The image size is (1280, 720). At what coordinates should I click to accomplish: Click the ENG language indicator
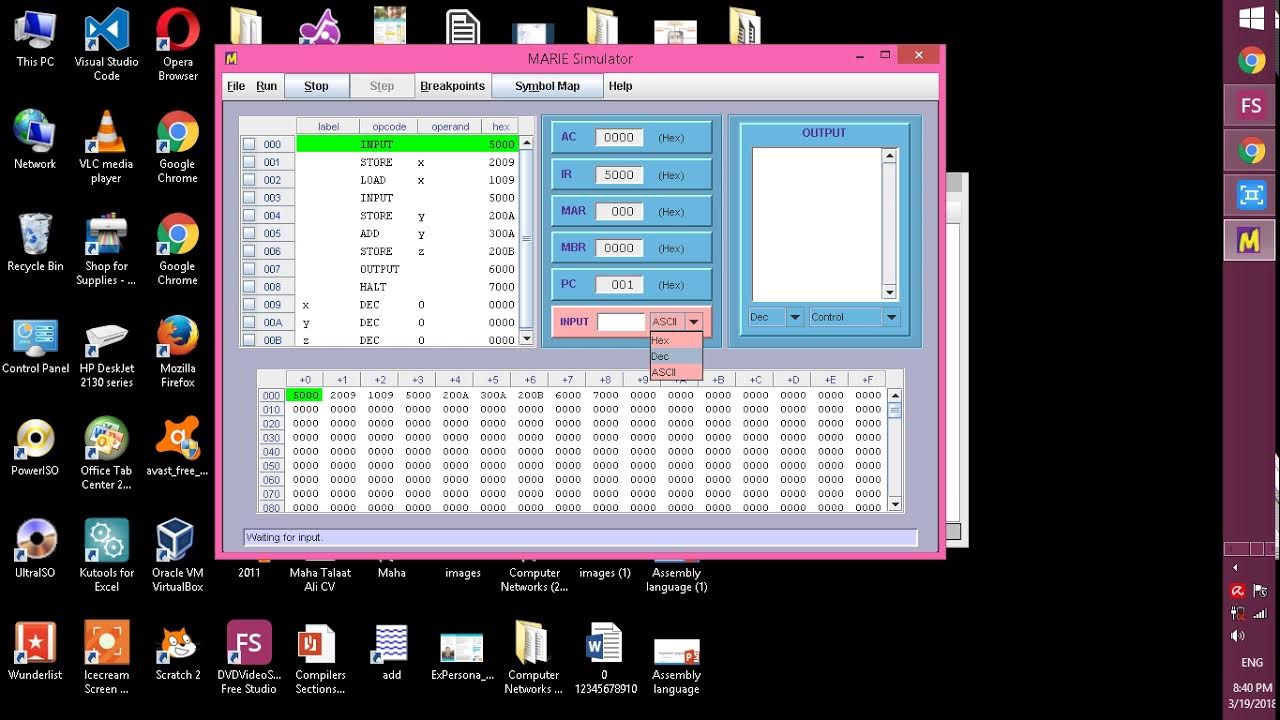1251,662
